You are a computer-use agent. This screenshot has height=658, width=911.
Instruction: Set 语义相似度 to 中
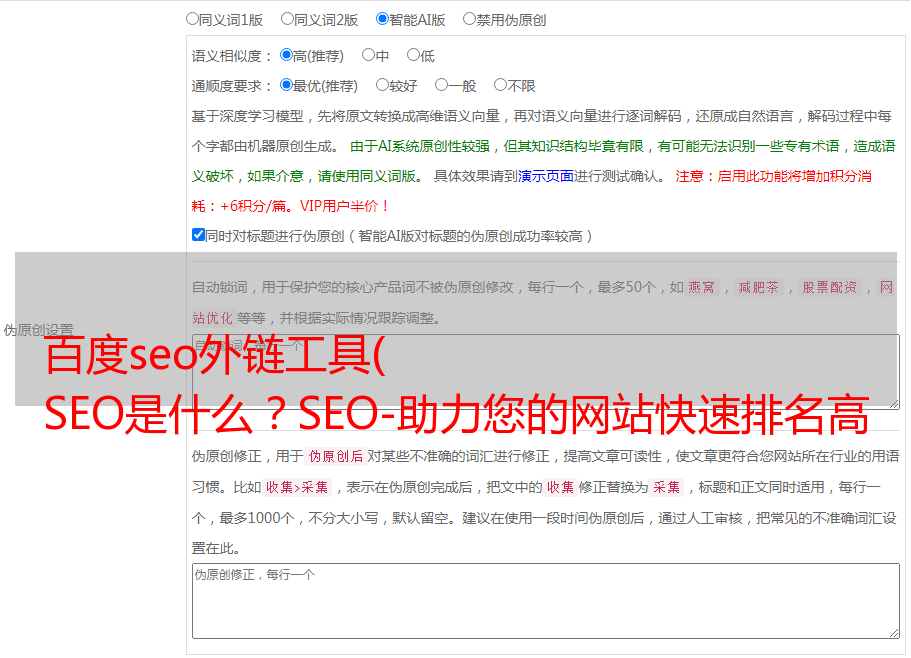click(368, 55)
